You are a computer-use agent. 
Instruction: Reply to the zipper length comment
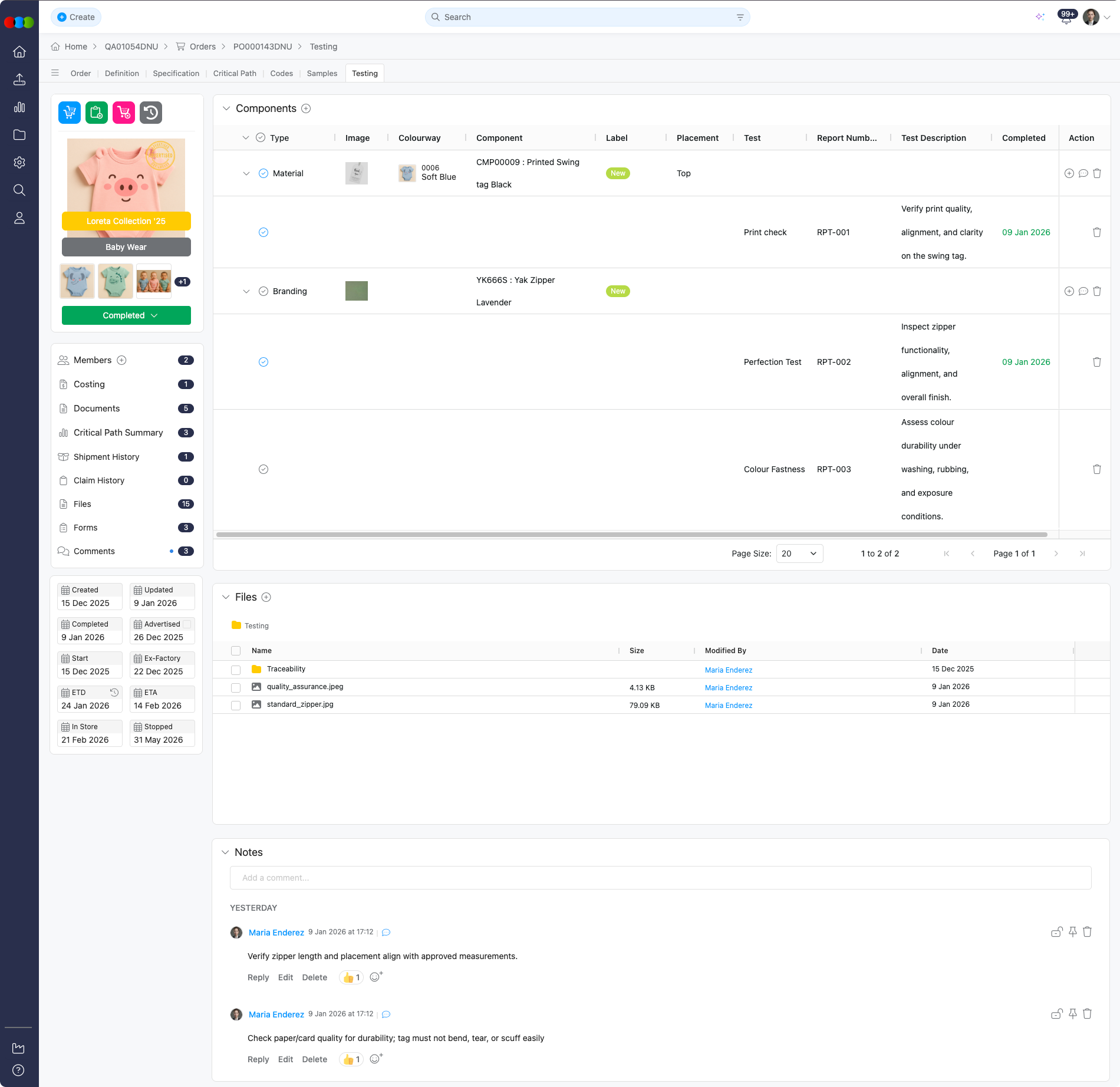pyautogui.click(x=258, y=977)
